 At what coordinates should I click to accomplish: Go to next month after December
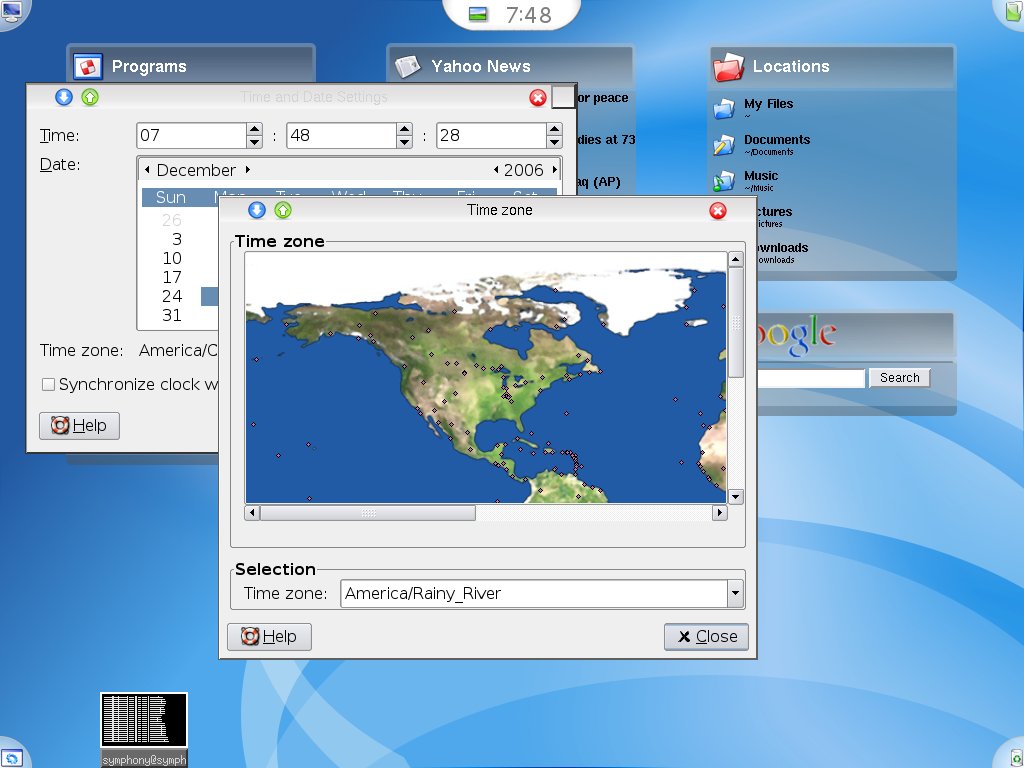point(248,170)
